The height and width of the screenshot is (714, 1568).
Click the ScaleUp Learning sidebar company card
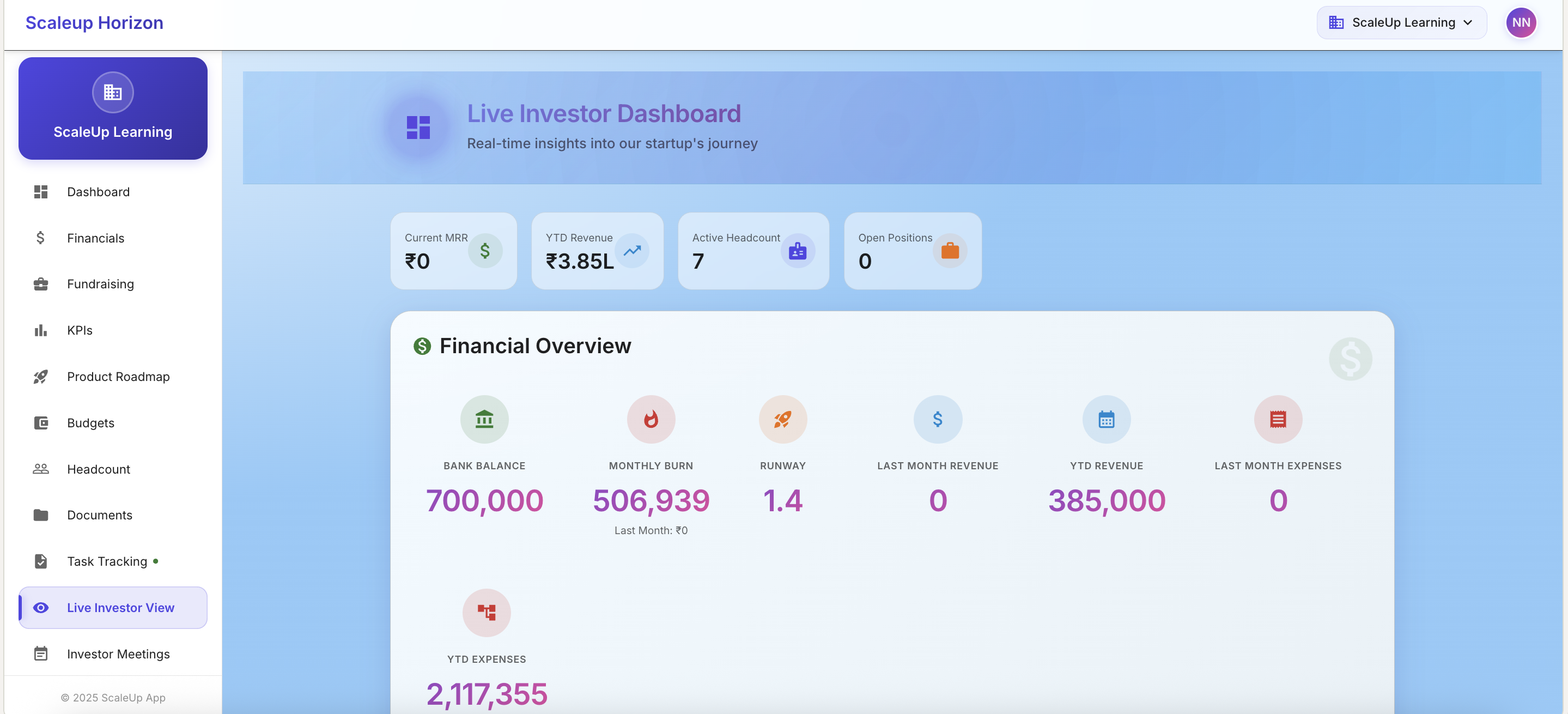point(113,108)
